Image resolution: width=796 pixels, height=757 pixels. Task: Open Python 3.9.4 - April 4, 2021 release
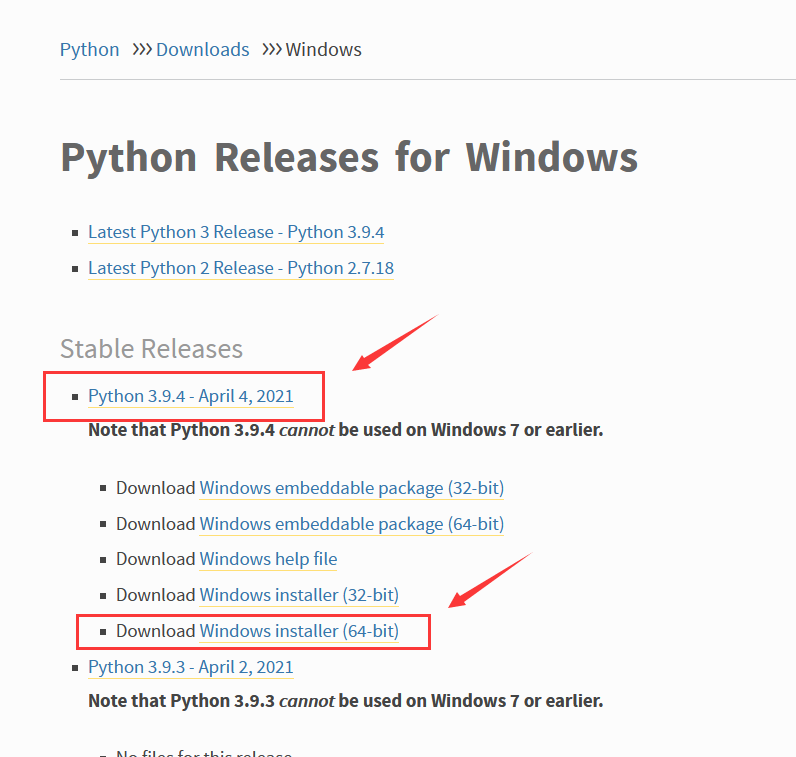(191, 396)
